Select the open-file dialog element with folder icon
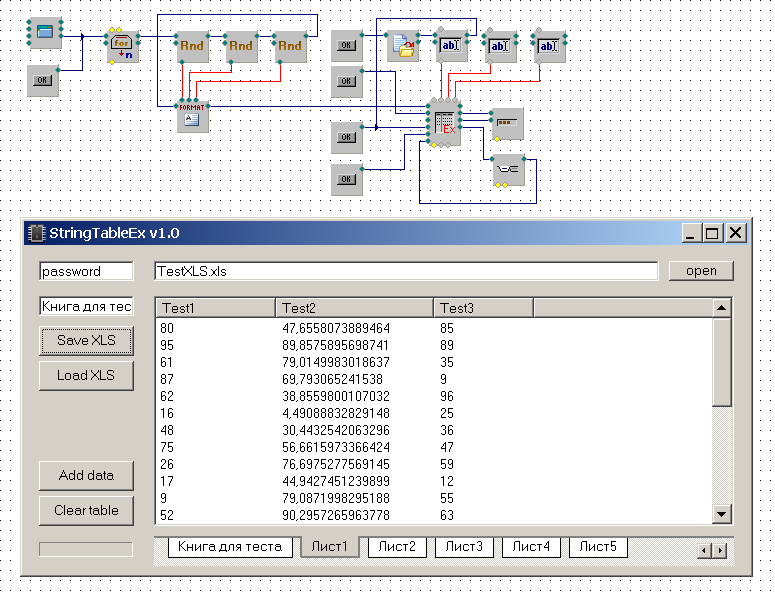This screenshot has height=599, width=775. (x=403, y=46)
